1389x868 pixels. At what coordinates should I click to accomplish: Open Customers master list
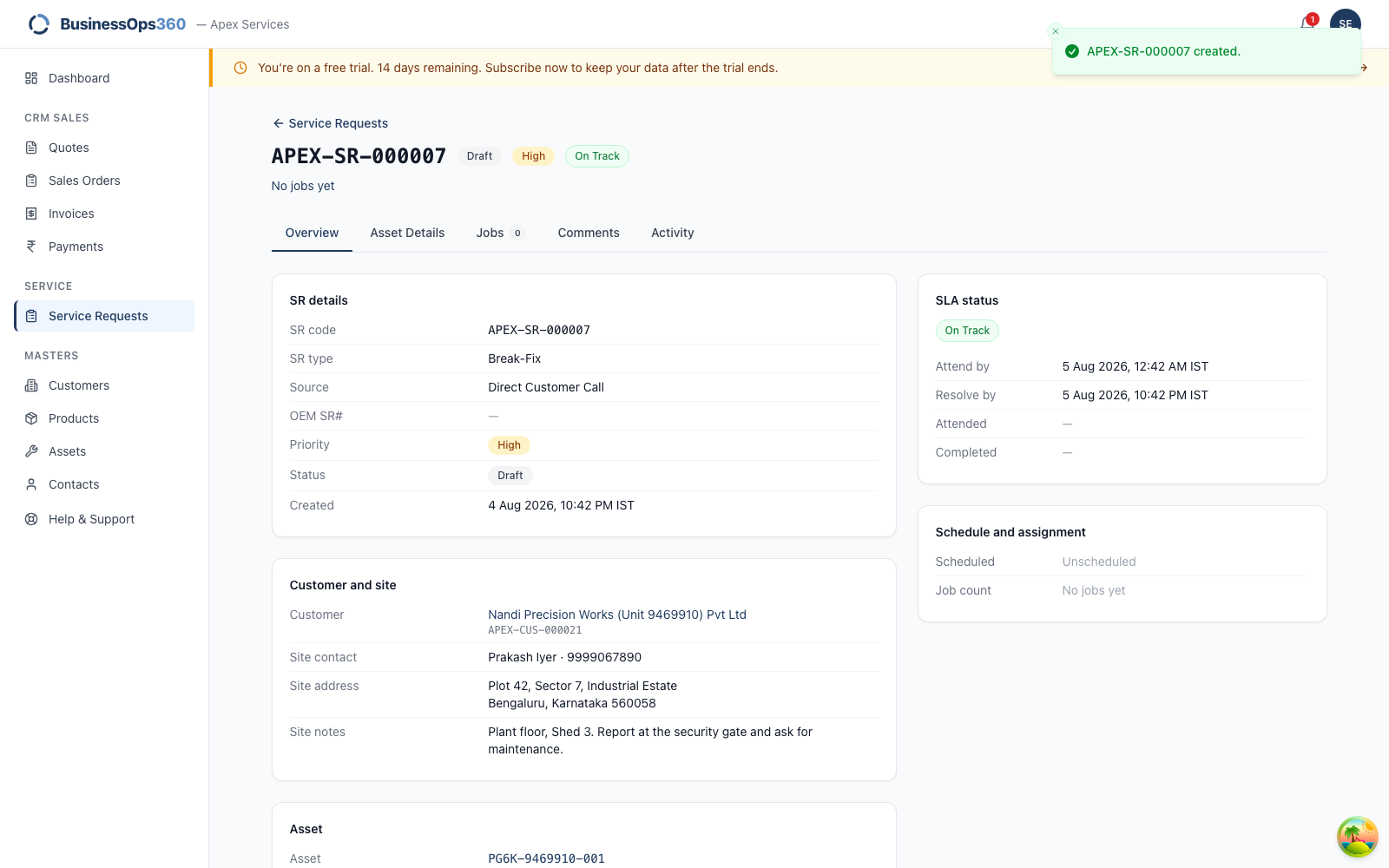tap(104, 385)
